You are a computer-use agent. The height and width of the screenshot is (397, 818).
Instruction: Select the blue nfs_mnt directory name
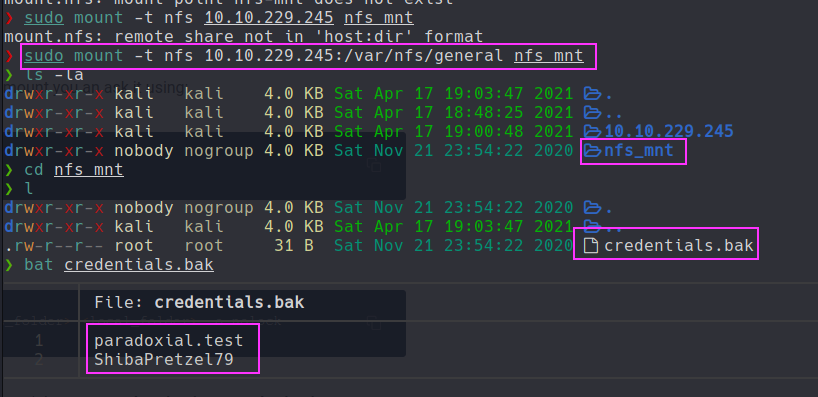click(639, 151)
